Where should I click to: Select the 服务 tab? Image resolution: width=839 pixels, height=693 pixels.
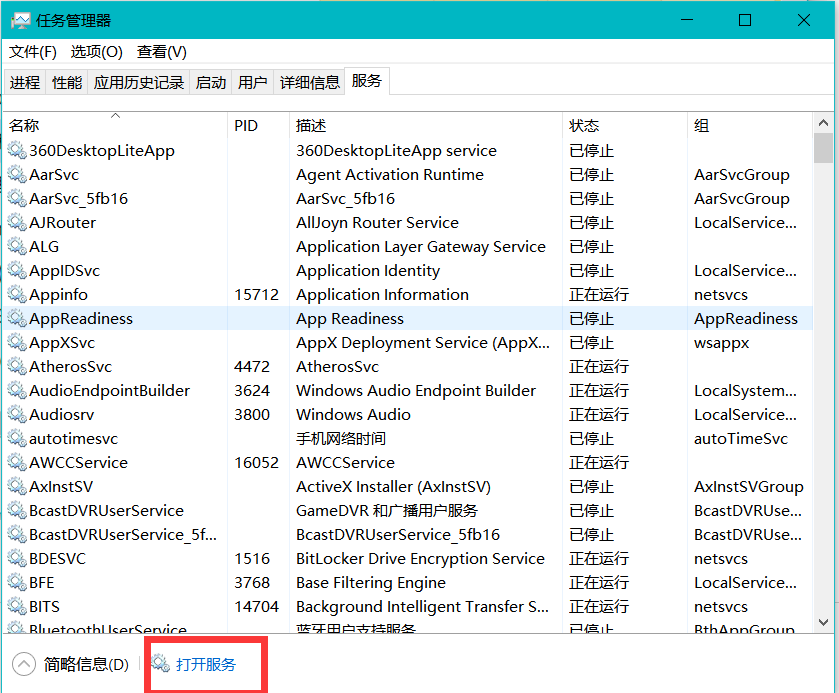[367, 81]
